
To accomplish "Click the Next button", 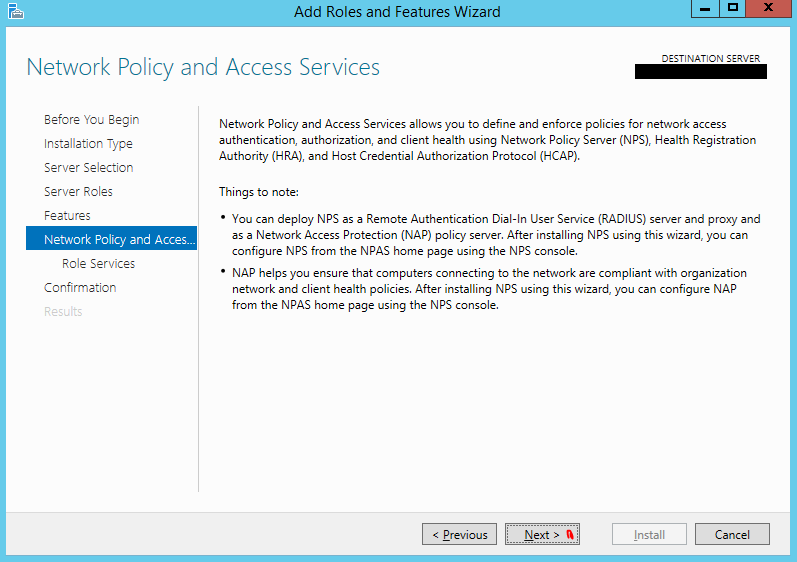I will coord(542,535).
